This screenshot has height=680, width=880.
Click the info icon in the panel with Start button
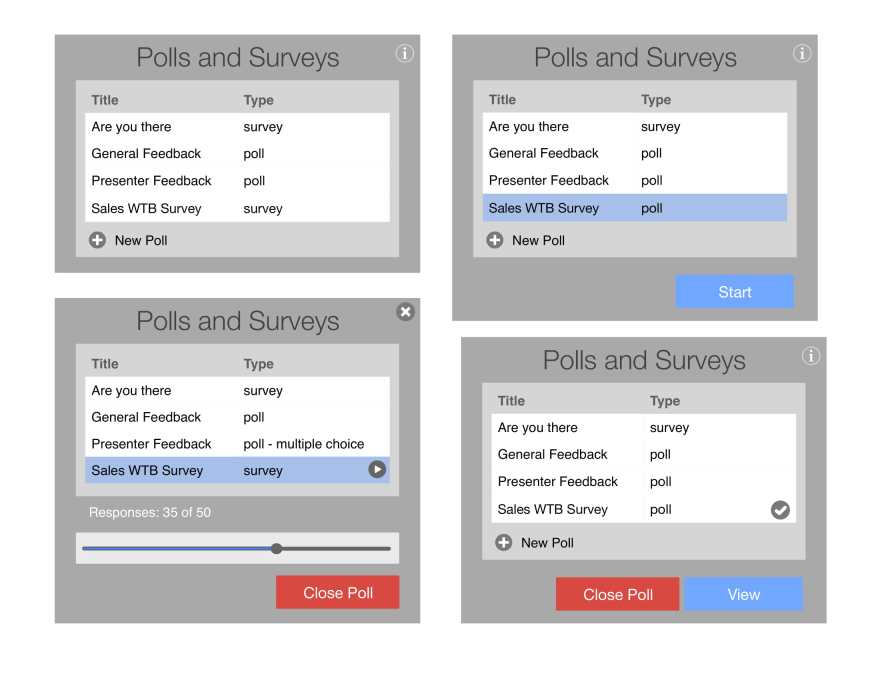pos(802,53)
